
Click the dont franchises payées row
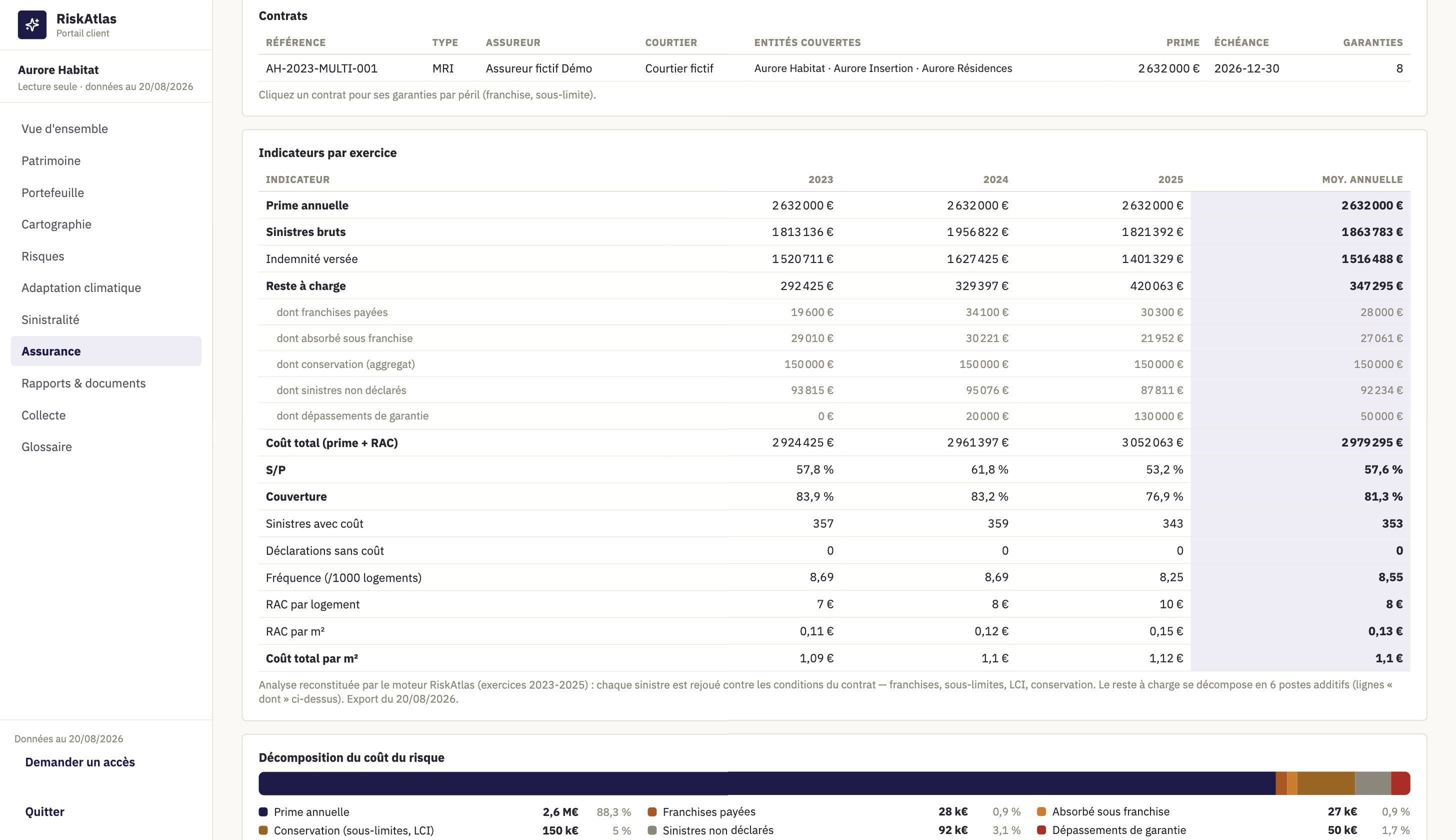click(834, 312)
